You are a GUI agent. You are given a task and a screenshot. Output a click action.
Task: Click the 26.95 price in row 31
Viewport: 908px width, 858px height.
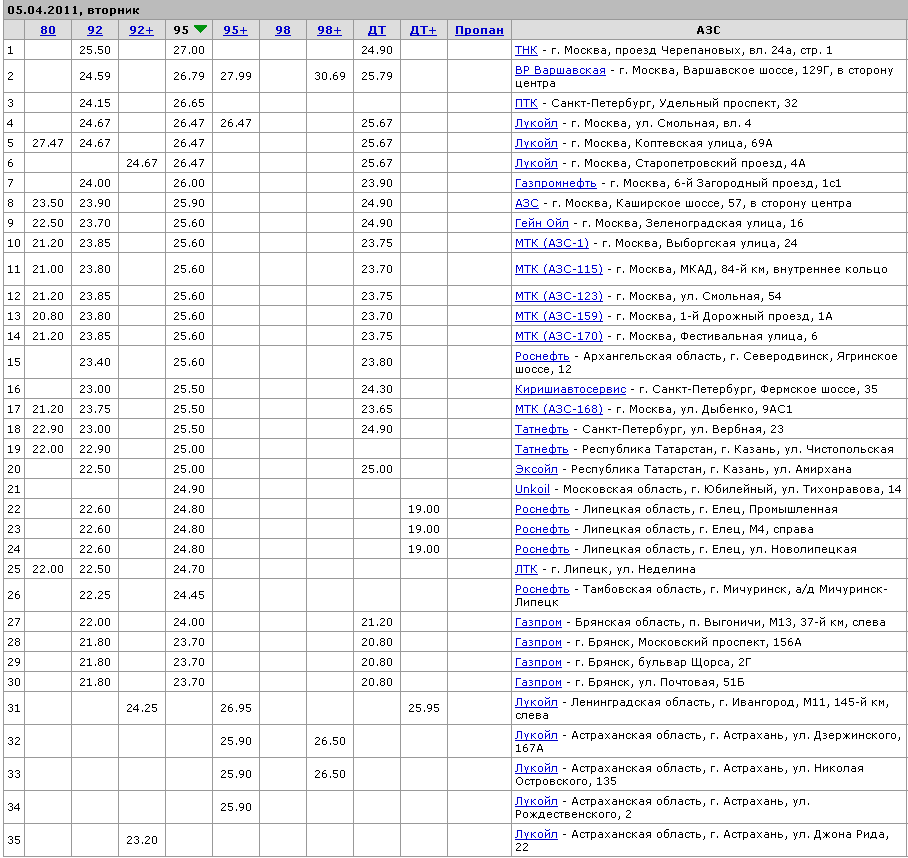(x=236, y=708)
